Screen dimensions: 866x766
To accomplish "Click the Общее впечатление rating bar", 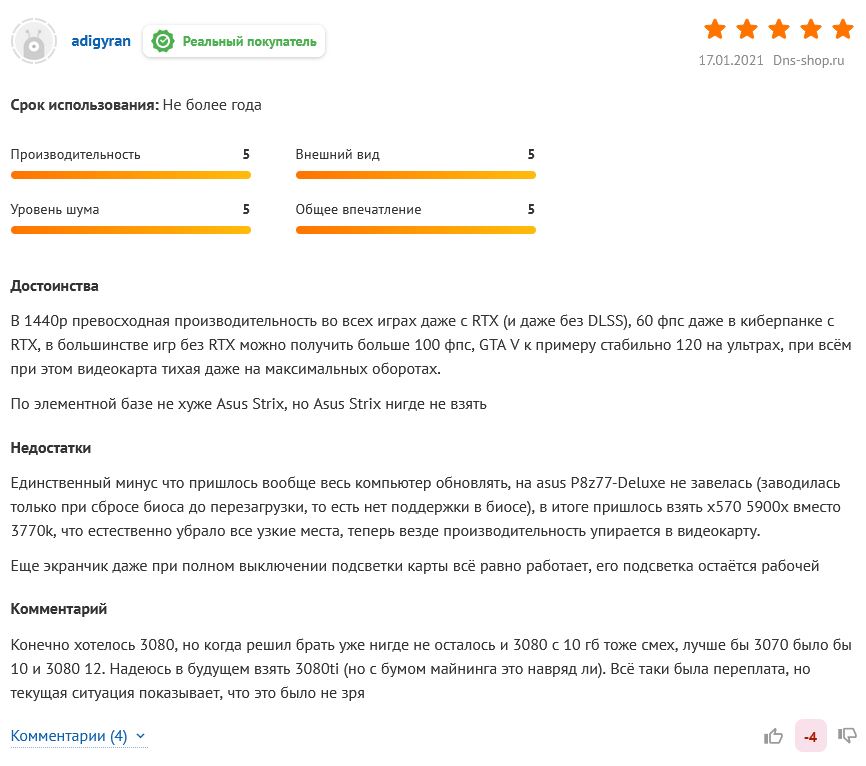I will (x=415, y=230).
